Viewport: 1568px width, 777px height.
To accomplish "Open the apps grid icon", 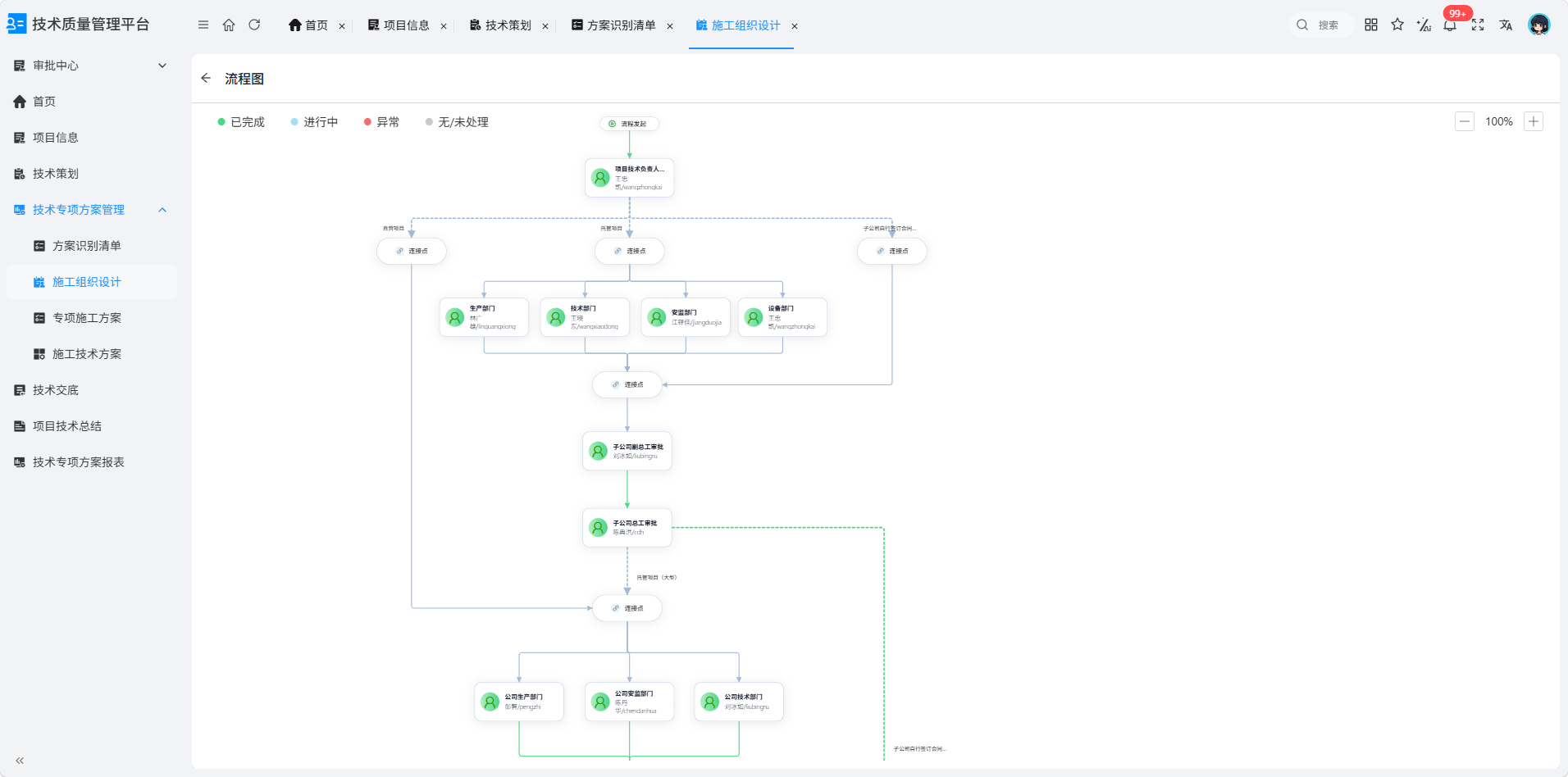I will click(x=1371, y=25).
